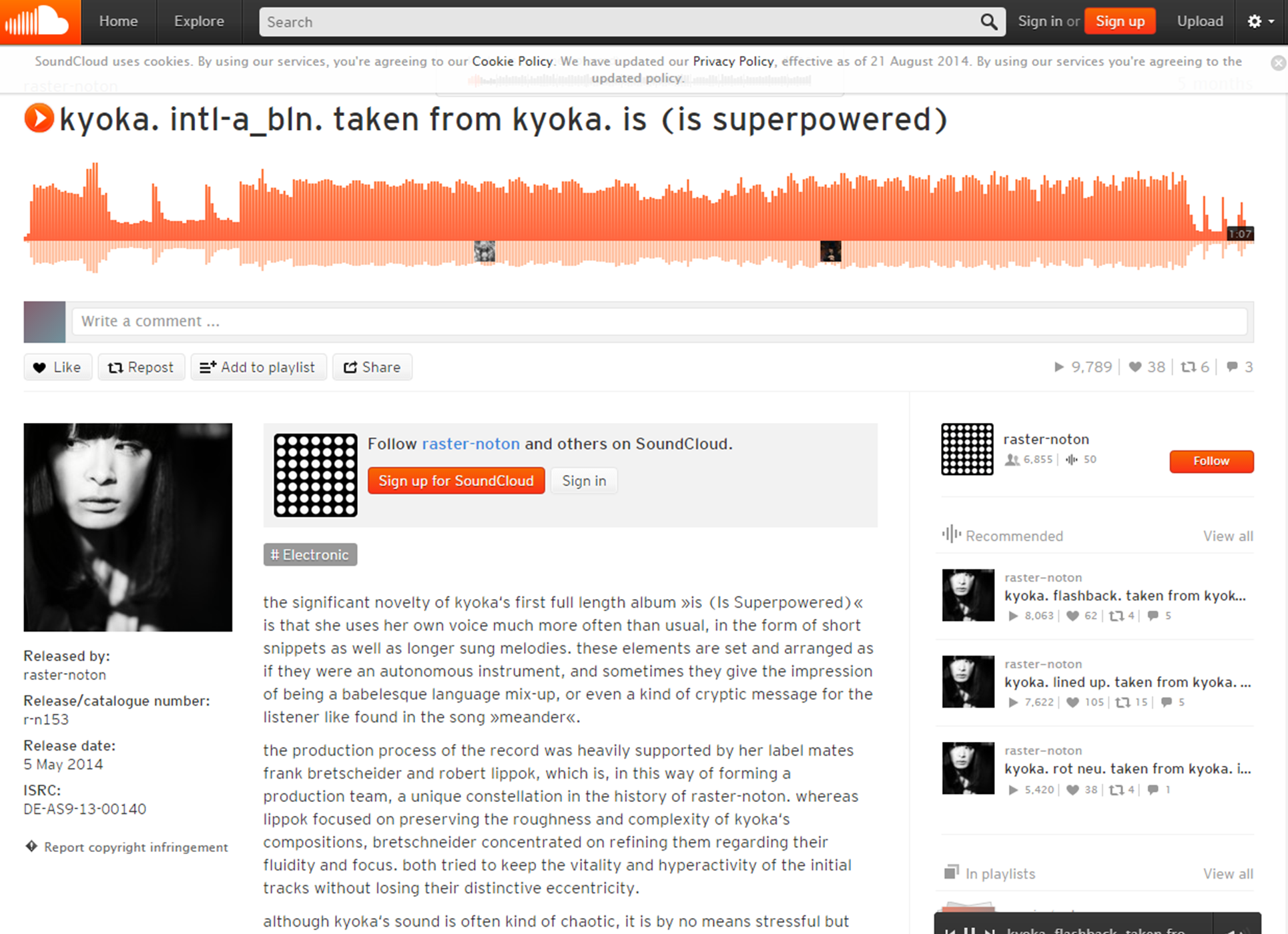Repost this track
The width and height of the screenshot is (1288, 934).
141,367
